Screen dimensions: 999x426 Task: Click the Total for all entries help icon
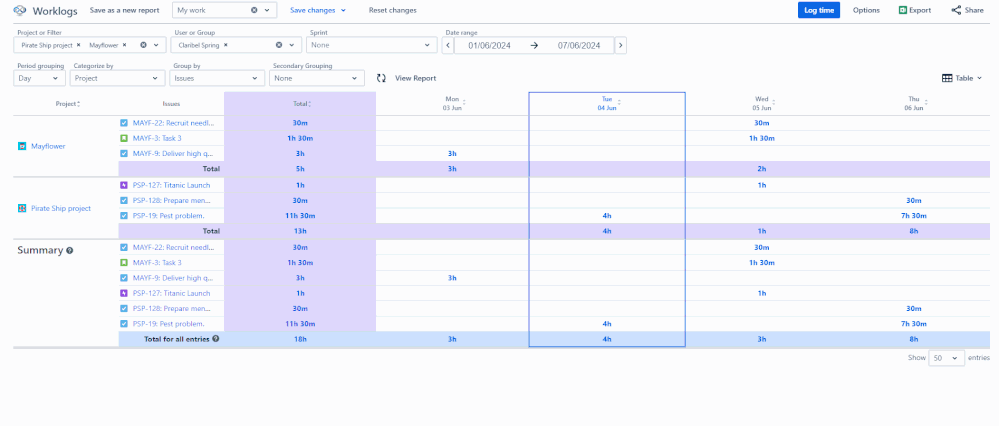[215, 339]
